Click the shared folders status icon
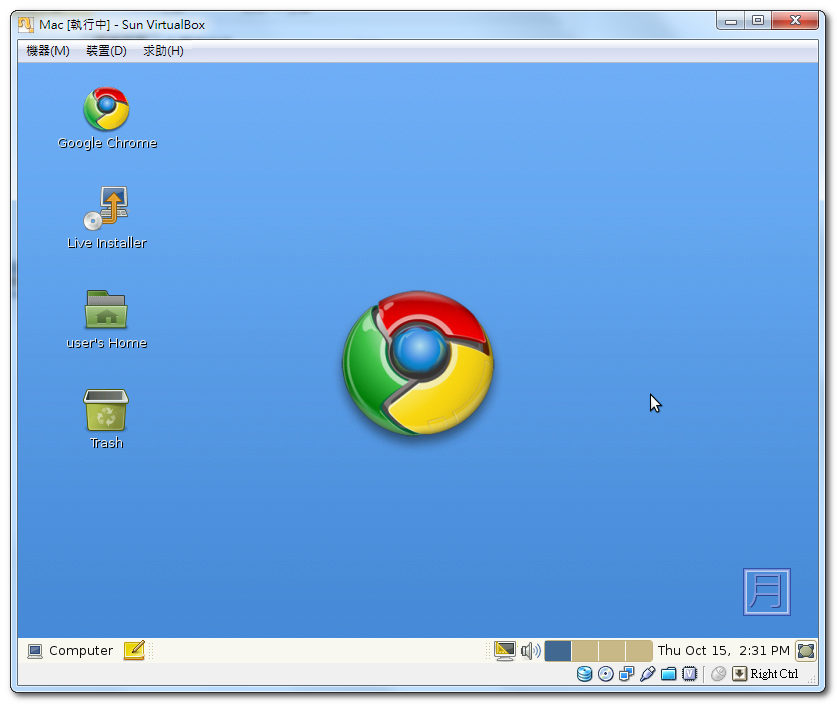The height and width of the screenshot is (704, 837). coord(668,674)
